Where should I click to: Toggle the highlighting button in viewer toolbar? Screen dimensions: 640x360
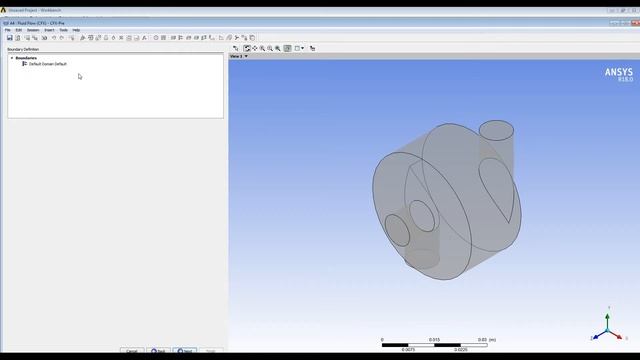point(288,48)
